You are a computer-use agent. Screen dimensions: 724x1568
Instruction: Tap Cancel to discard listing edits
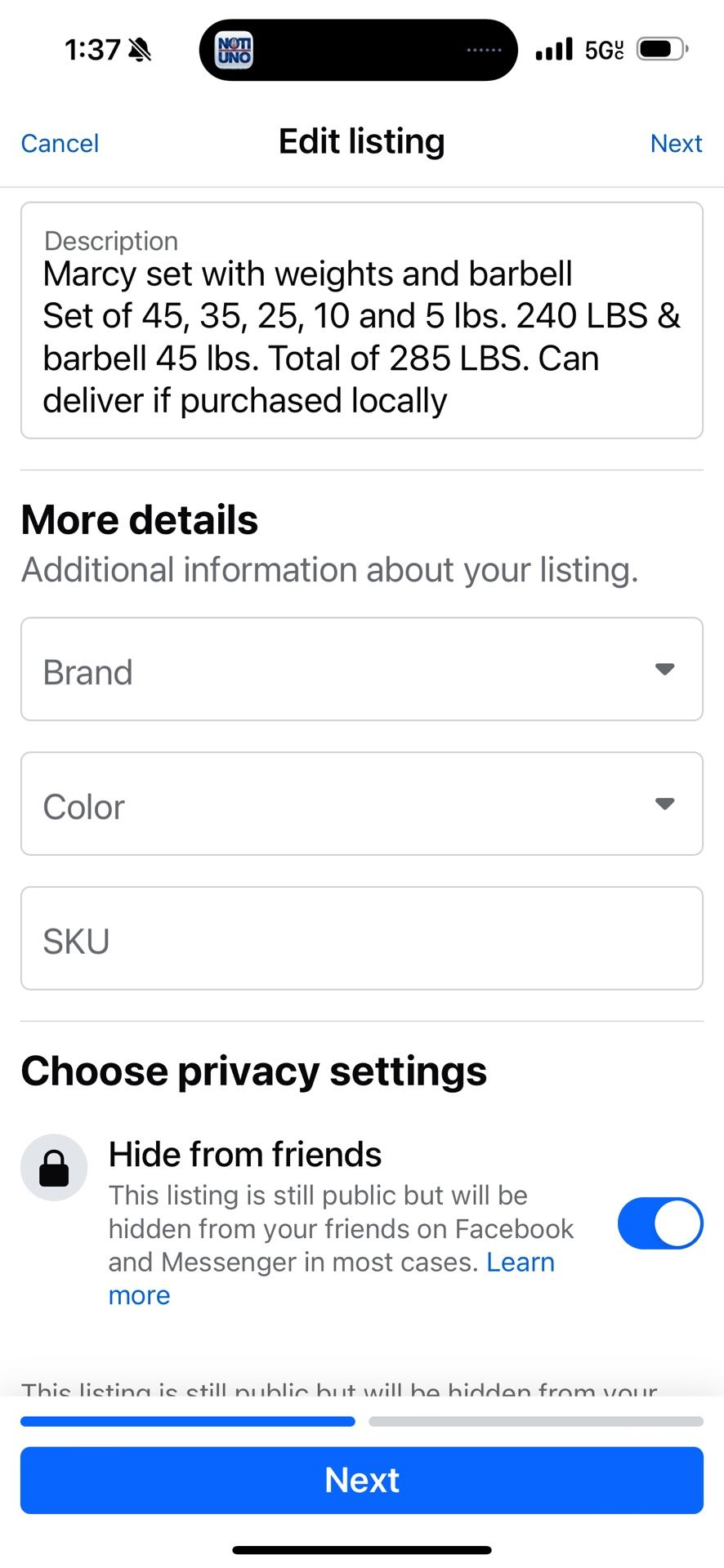point(60,144)
